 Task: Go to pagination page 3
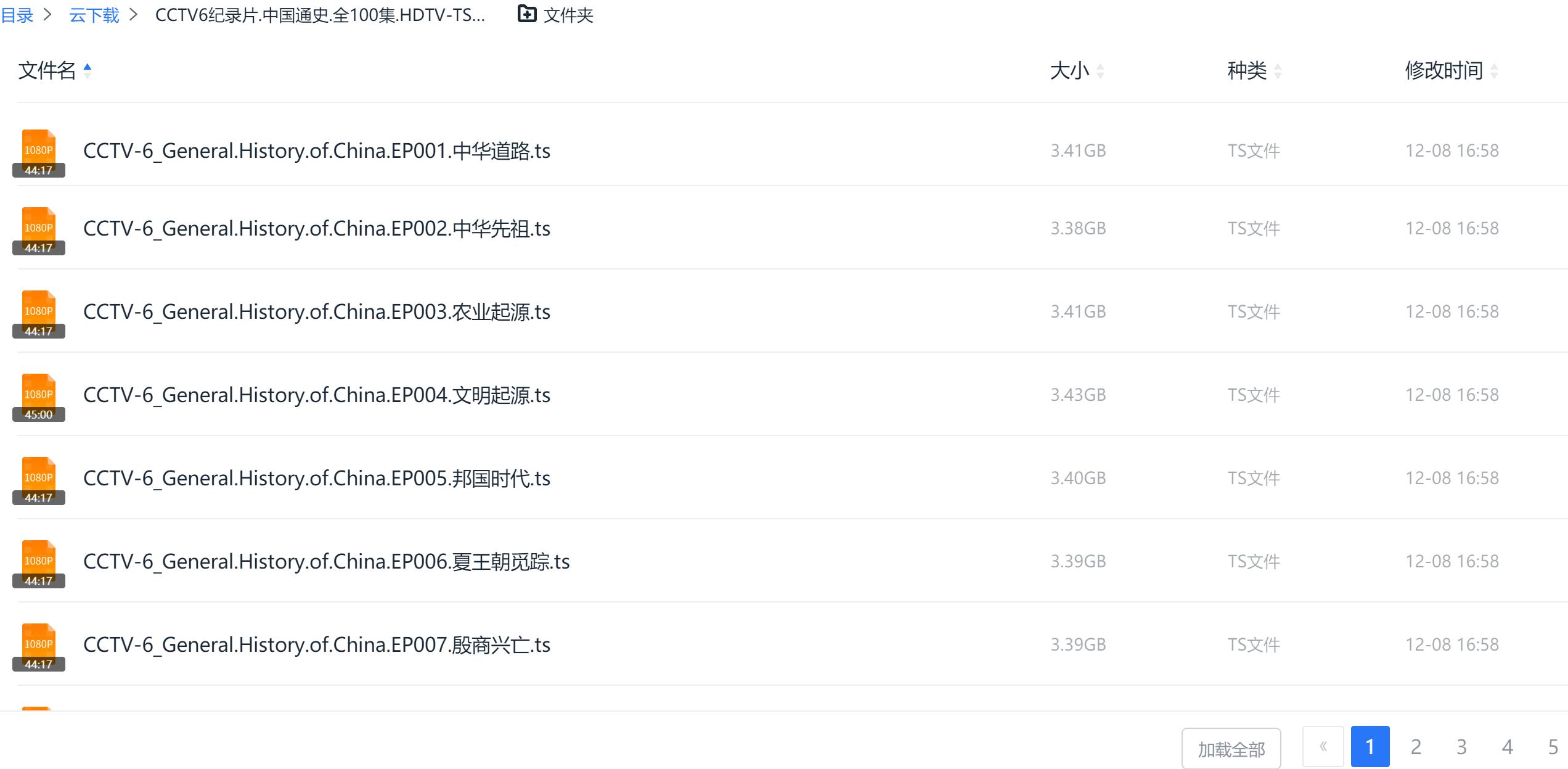pyautogui.click(x=1461, y=747)
